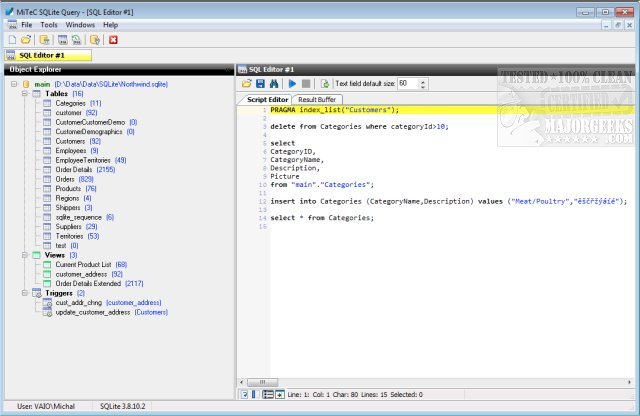640x416 pixels.
Task: Click the new blank document icon
Action: [11, 40]
